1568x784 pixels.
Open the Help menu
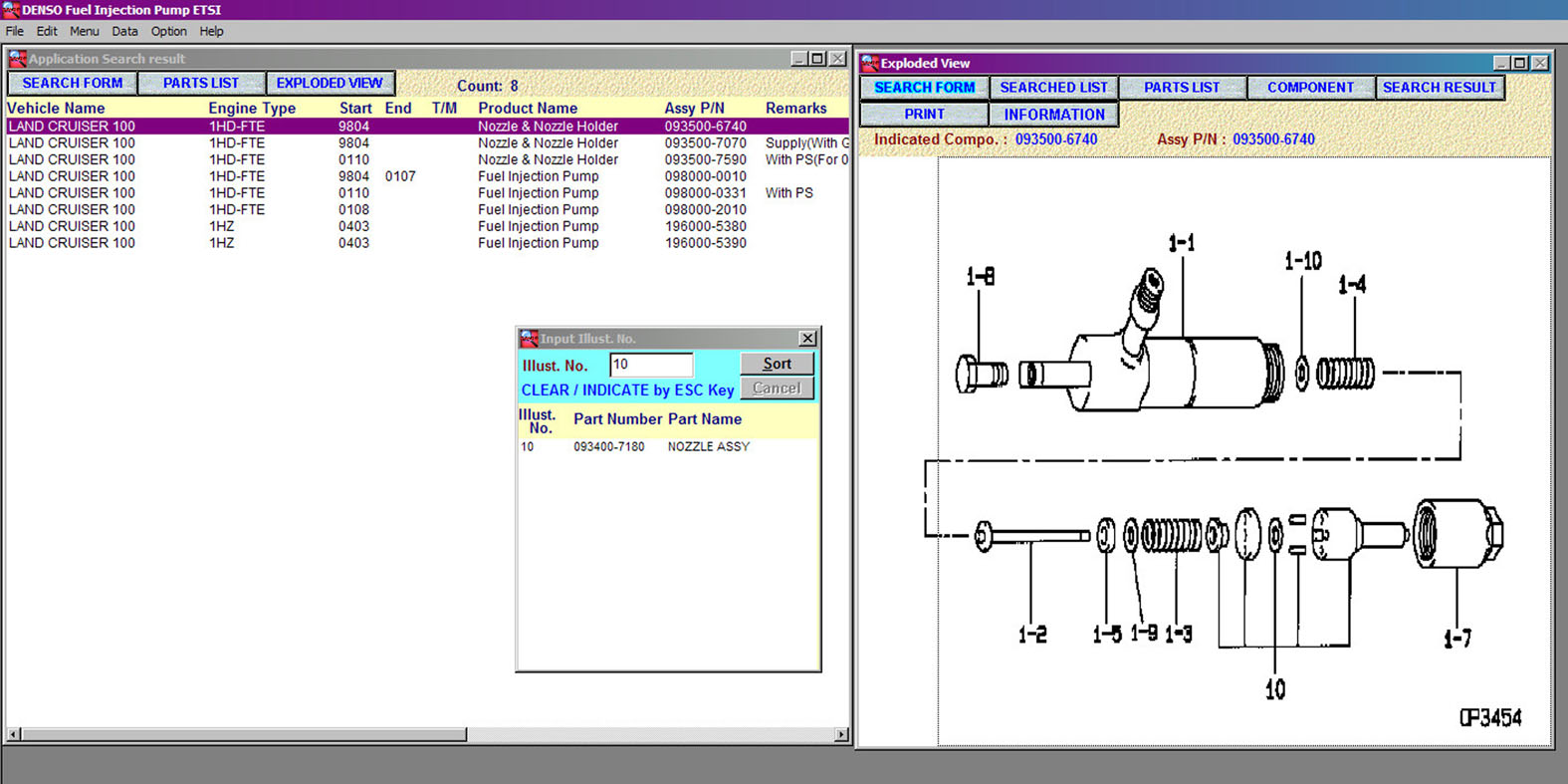pos(211,31)
